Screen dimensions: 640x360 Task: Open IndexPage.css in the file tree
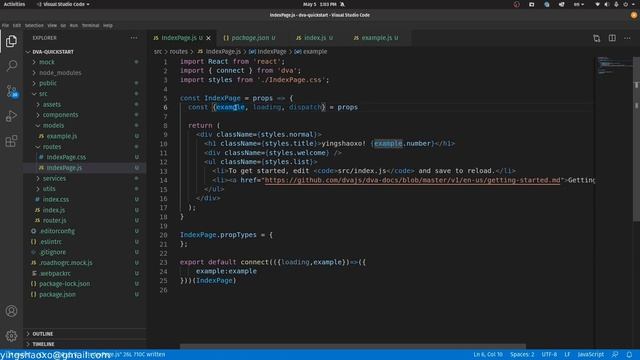66,157
